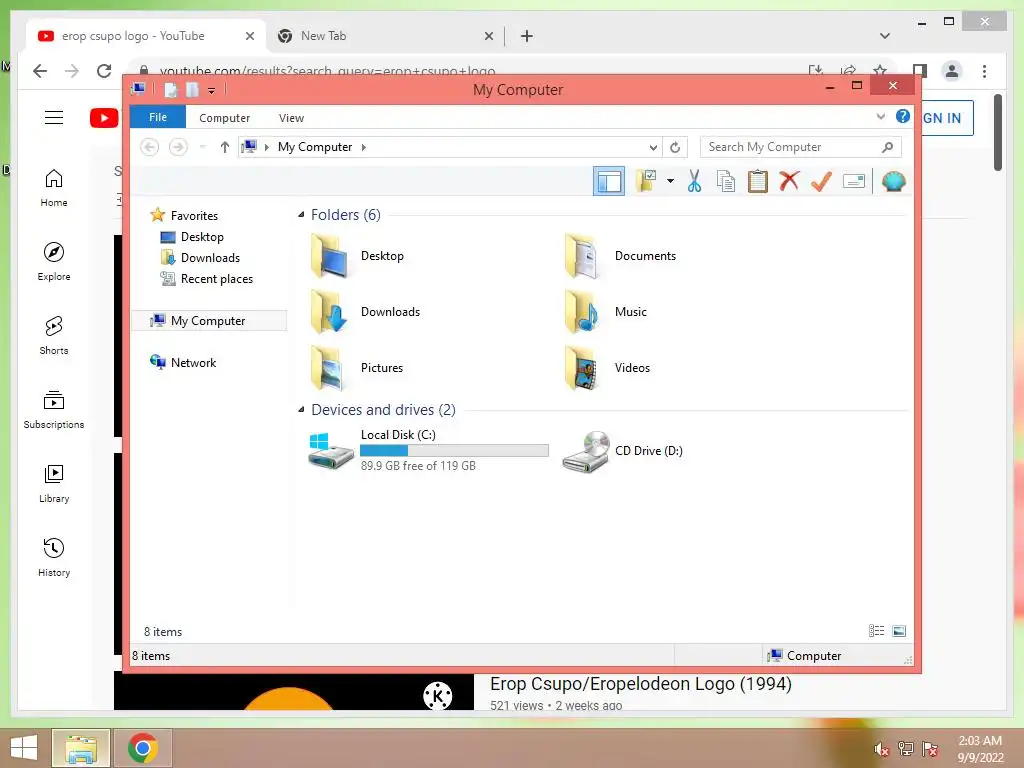This screenshot has width=1024, height=768.
Task: Click the Cut scissors icon
Action: (x=694, y=181)
